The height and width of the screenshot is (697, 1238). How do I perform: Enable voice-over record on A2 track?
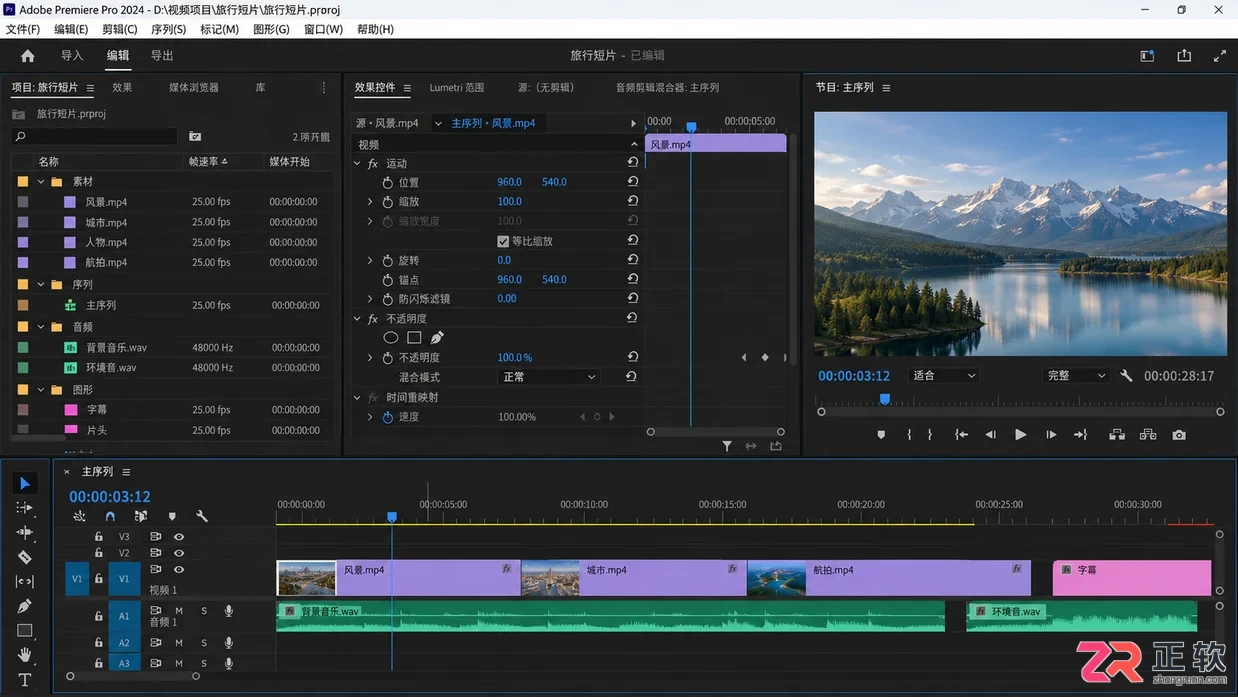pyautogui.click(x=229, y=643)
